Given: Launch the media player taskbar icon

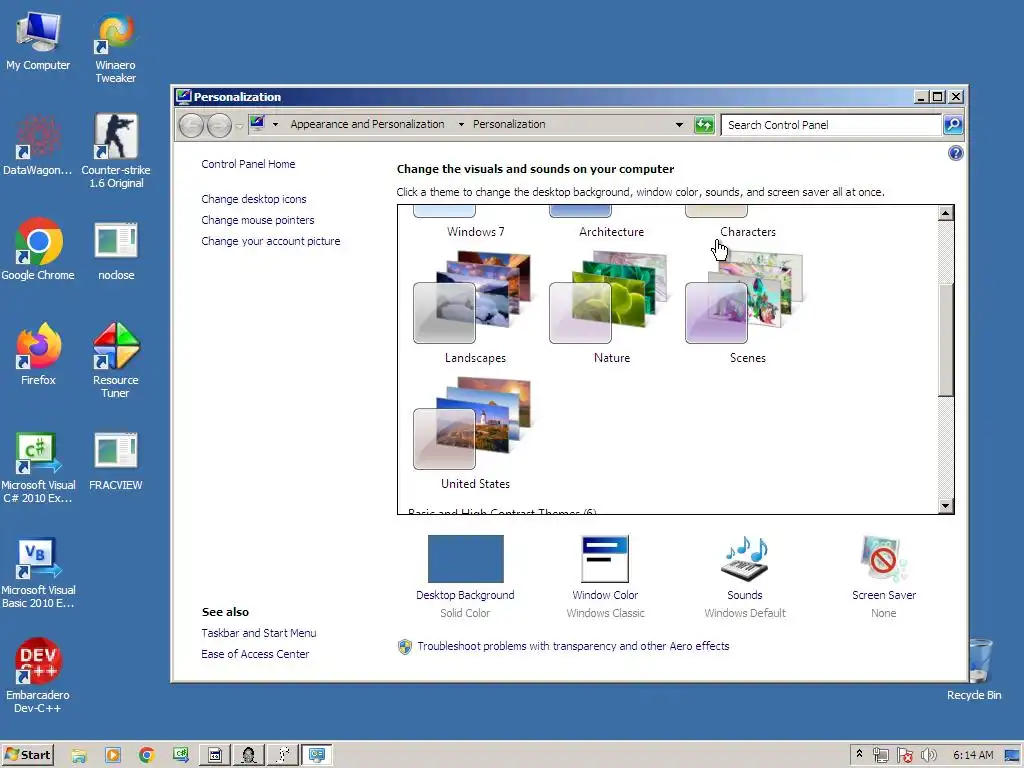Looking at the screenshot, I should pos(112,756).
